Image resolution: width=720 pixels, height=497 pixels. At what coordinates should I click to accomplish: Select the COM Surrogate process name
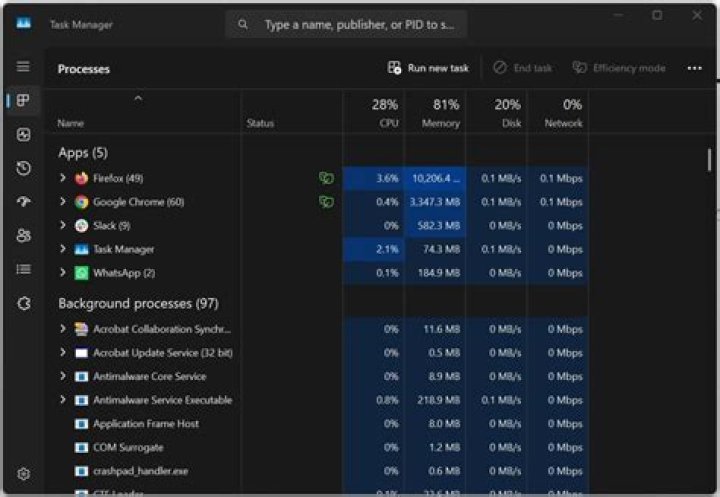point(128,447)
